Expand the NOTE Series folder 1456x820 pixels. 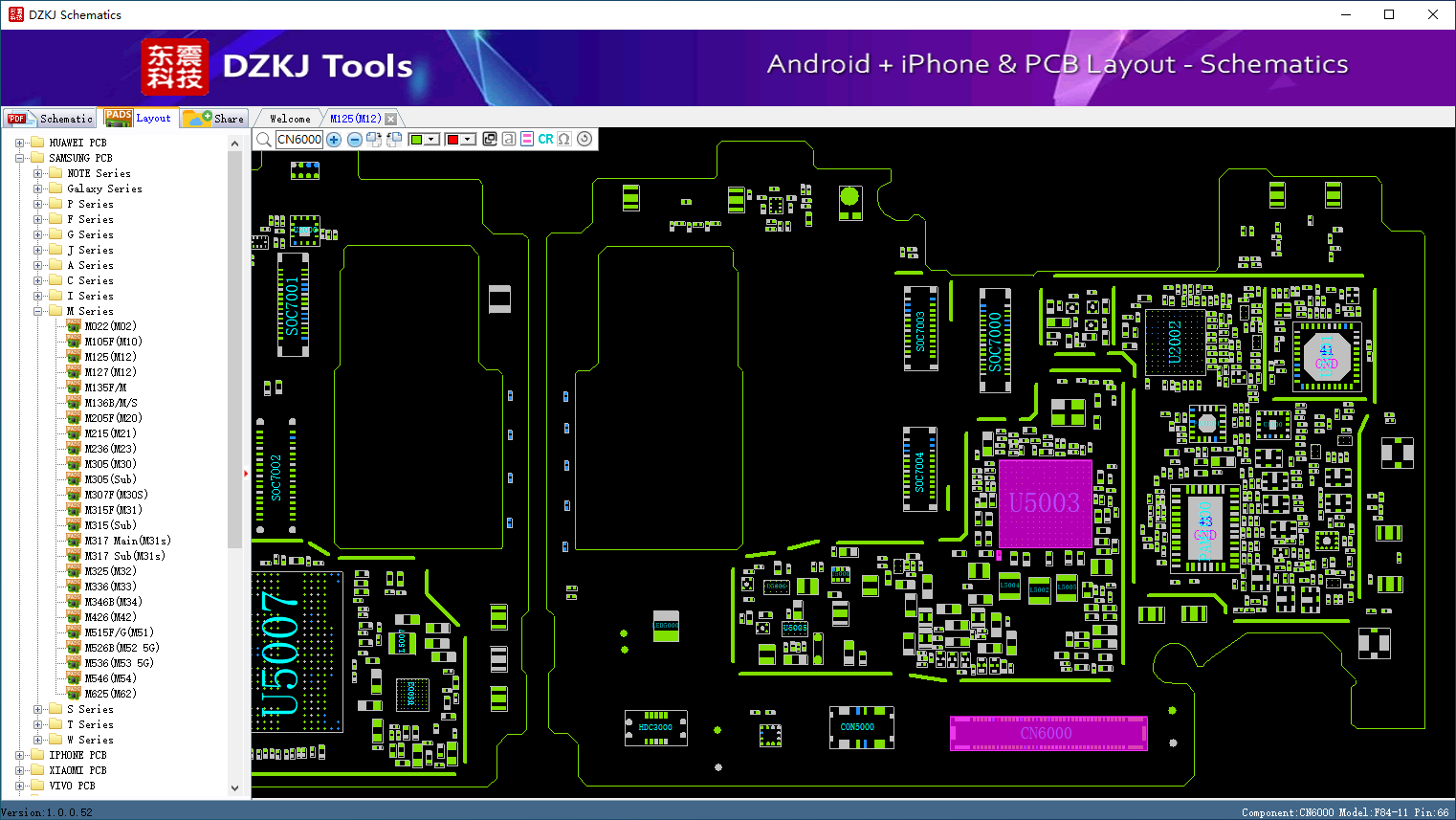point(38,173)
